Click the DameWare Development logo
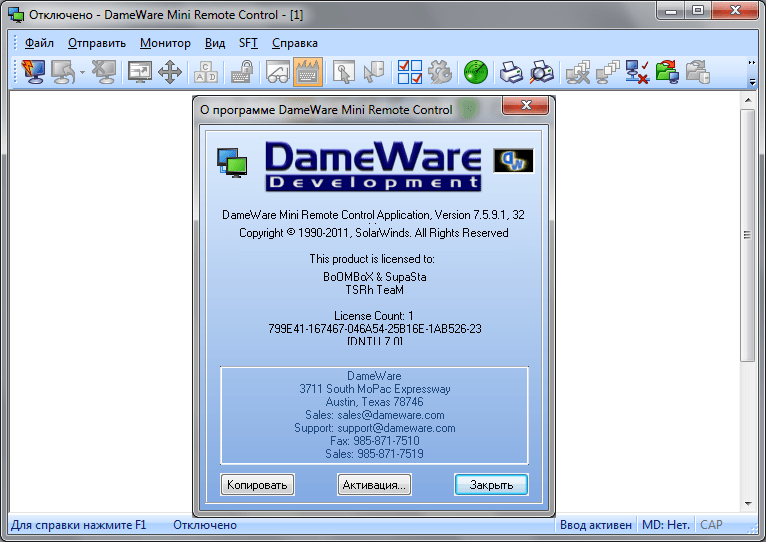The height and width of the screenshot is (542, 766). tap(373, 166)
